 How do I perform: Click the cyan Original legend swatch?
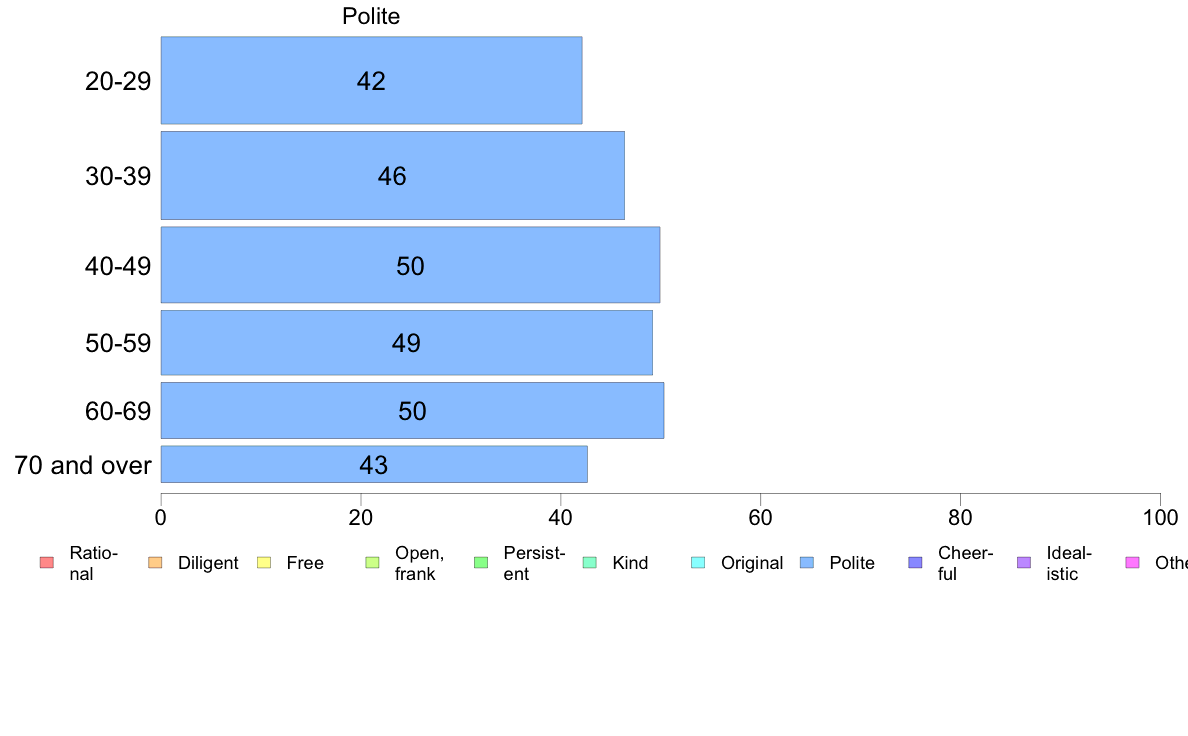(699, 562)
